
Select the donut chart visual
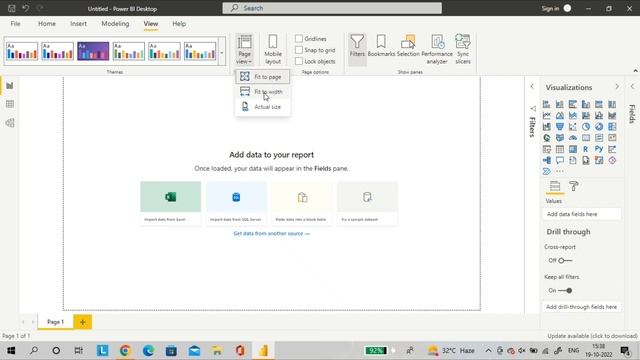599,127
